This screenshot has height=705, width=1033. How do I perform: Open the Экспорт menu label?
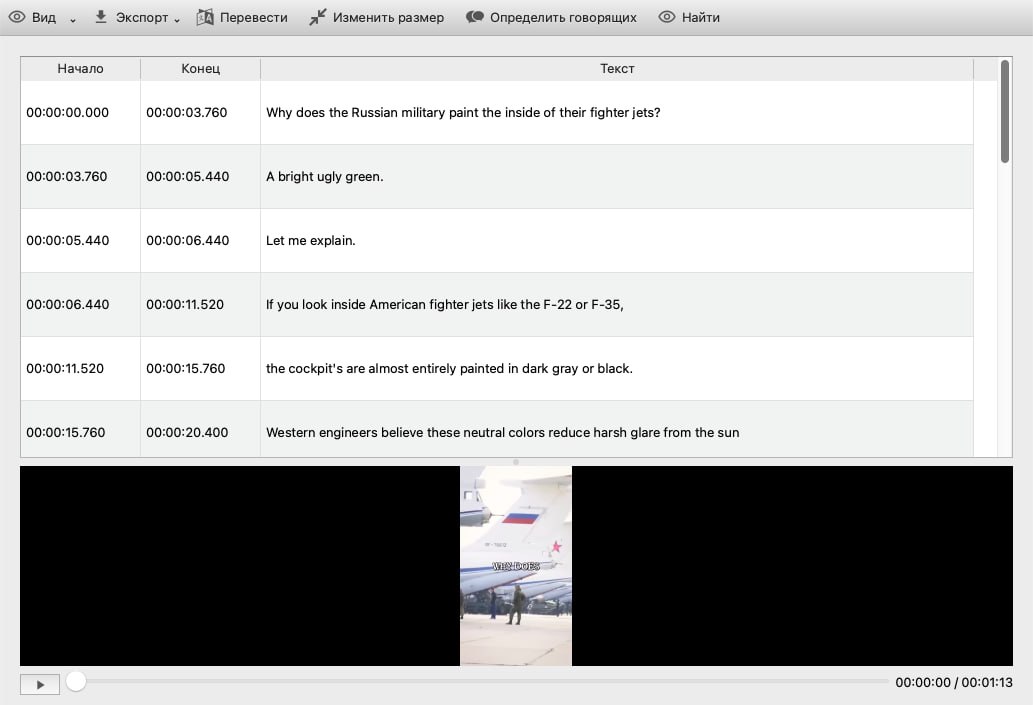[x=142, y=17]
